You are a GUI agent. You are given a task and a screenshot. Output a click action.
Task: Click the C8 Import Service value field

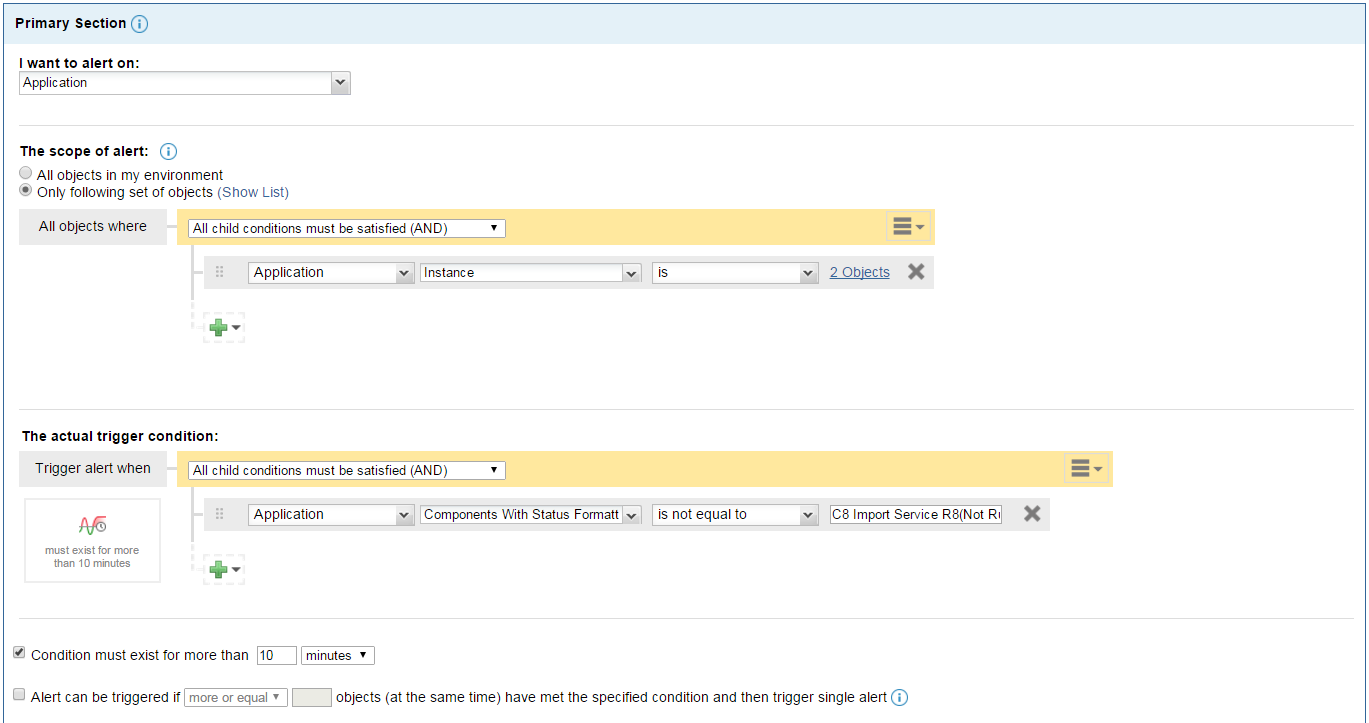coord(916,514)
